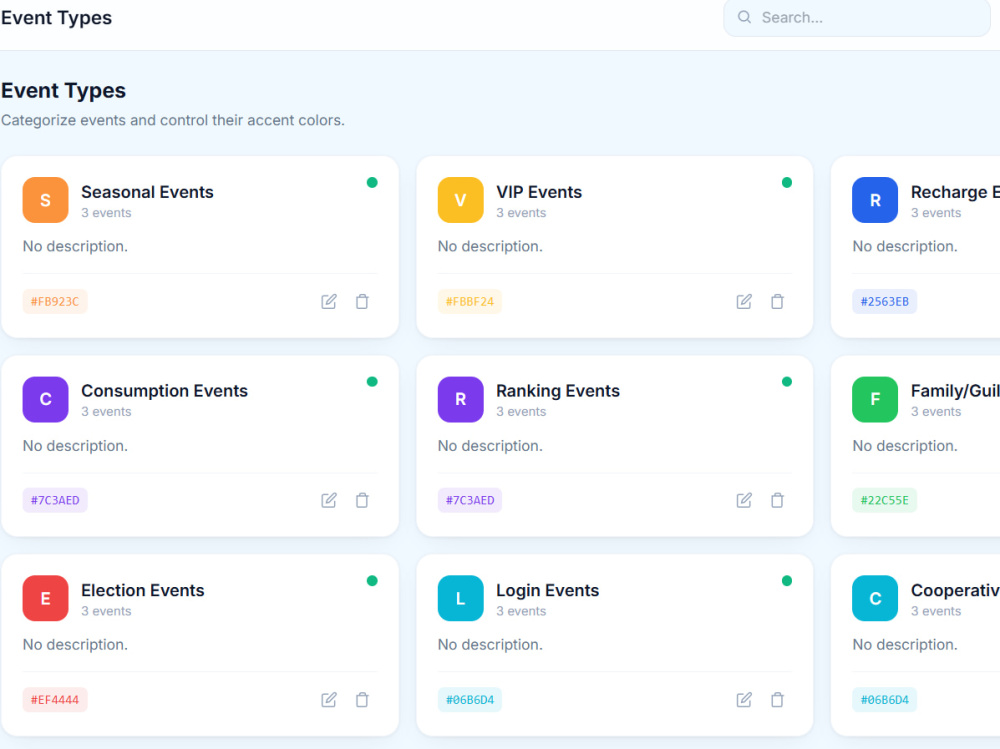Open the Login Events card title
The height and width of the screenshot is (749, 1000).
548,590
